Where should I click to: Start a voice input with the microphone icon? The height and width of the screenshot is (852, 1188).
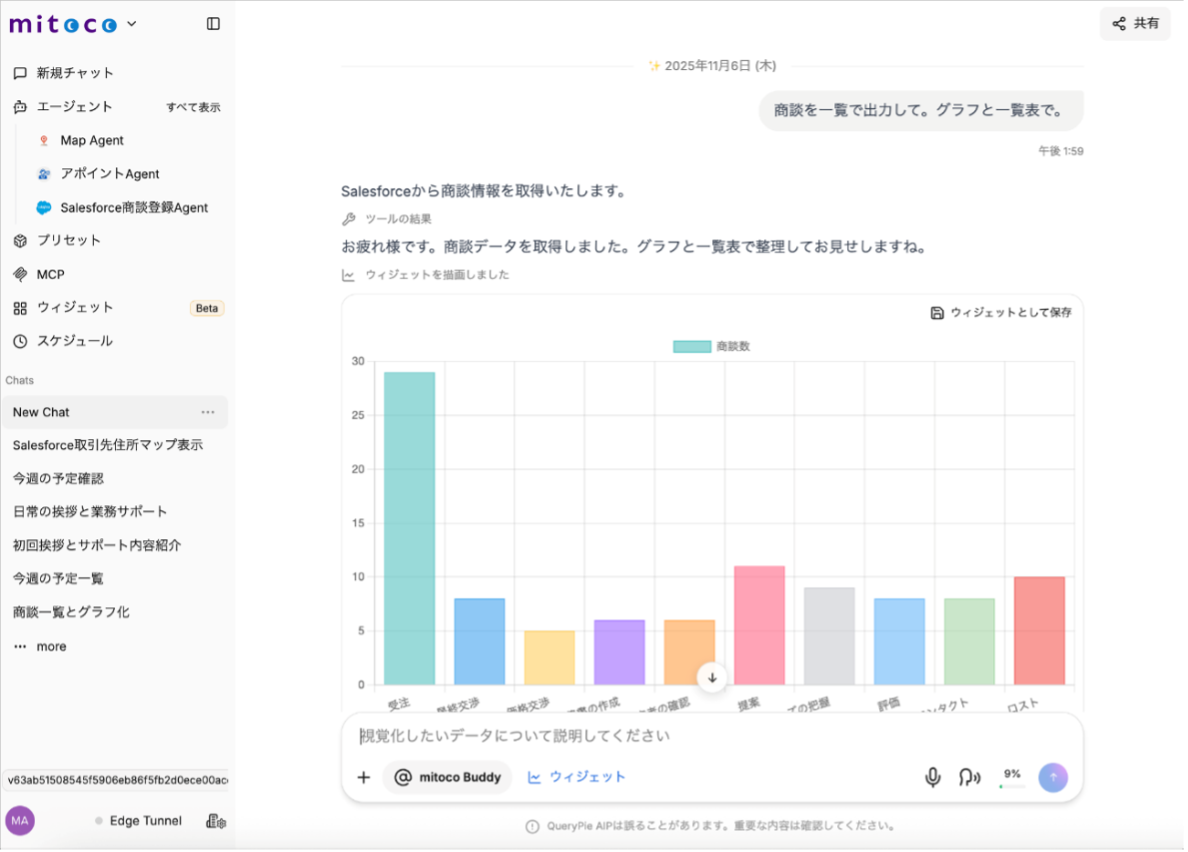932,776
